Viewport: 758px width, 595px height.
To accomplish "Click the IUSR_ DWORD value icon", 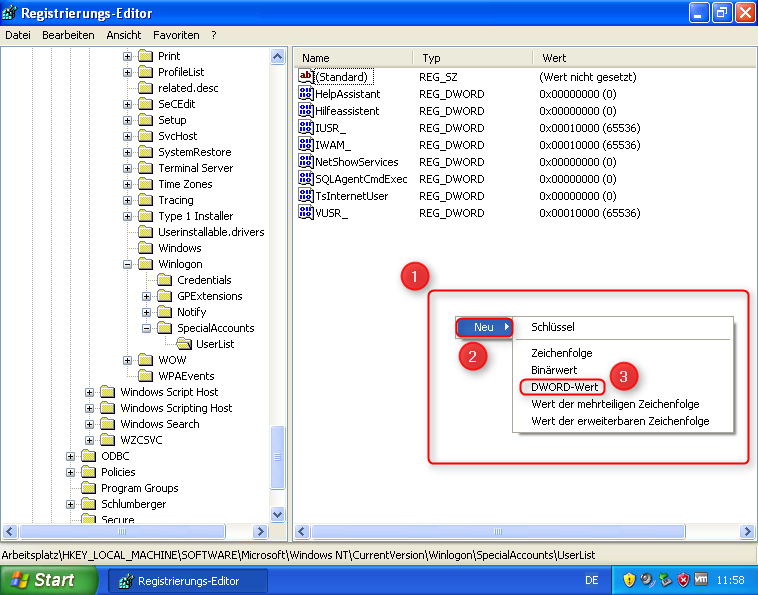I will click(306, 128).
